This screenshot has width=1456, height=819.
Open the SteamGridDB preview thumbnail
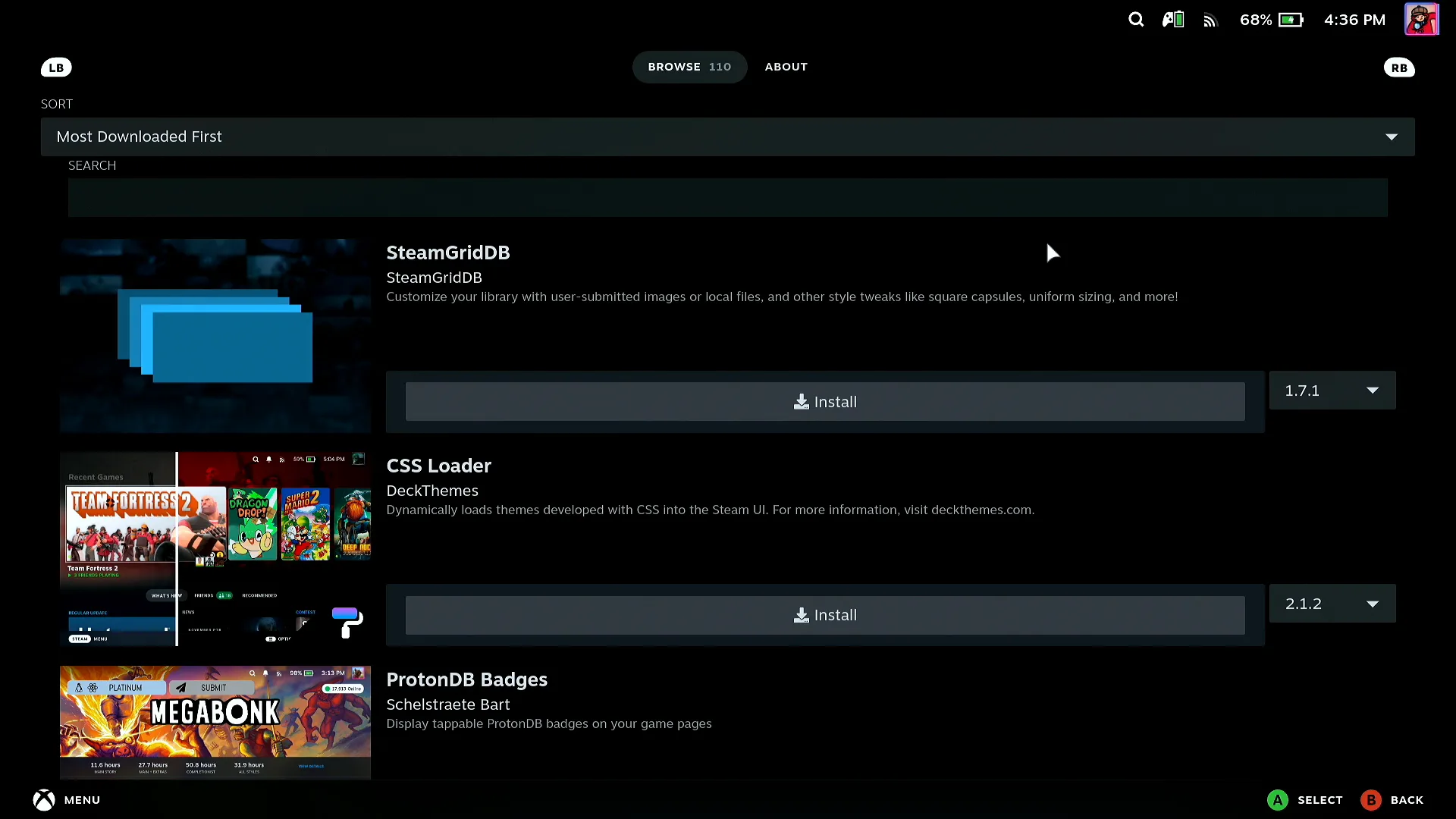(x=215, y=336)
